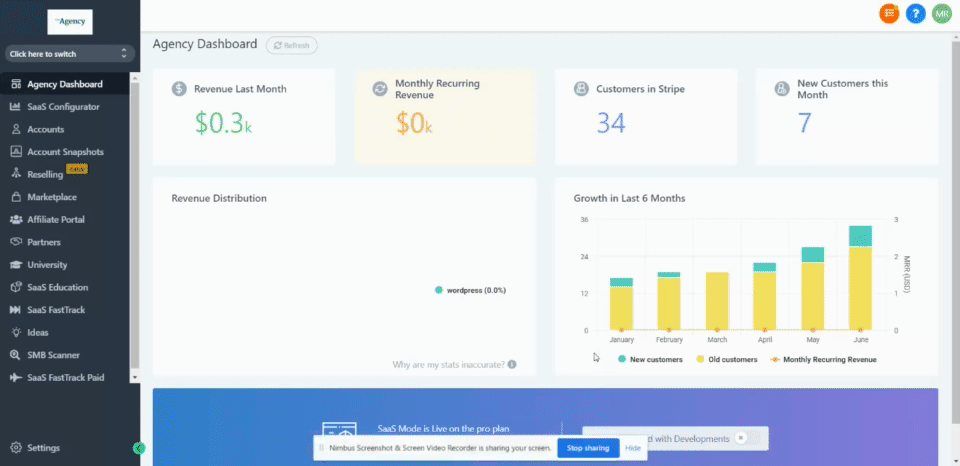Go to Account Snapshots in sidebar

pyautogui.click(x=65, y=152)
